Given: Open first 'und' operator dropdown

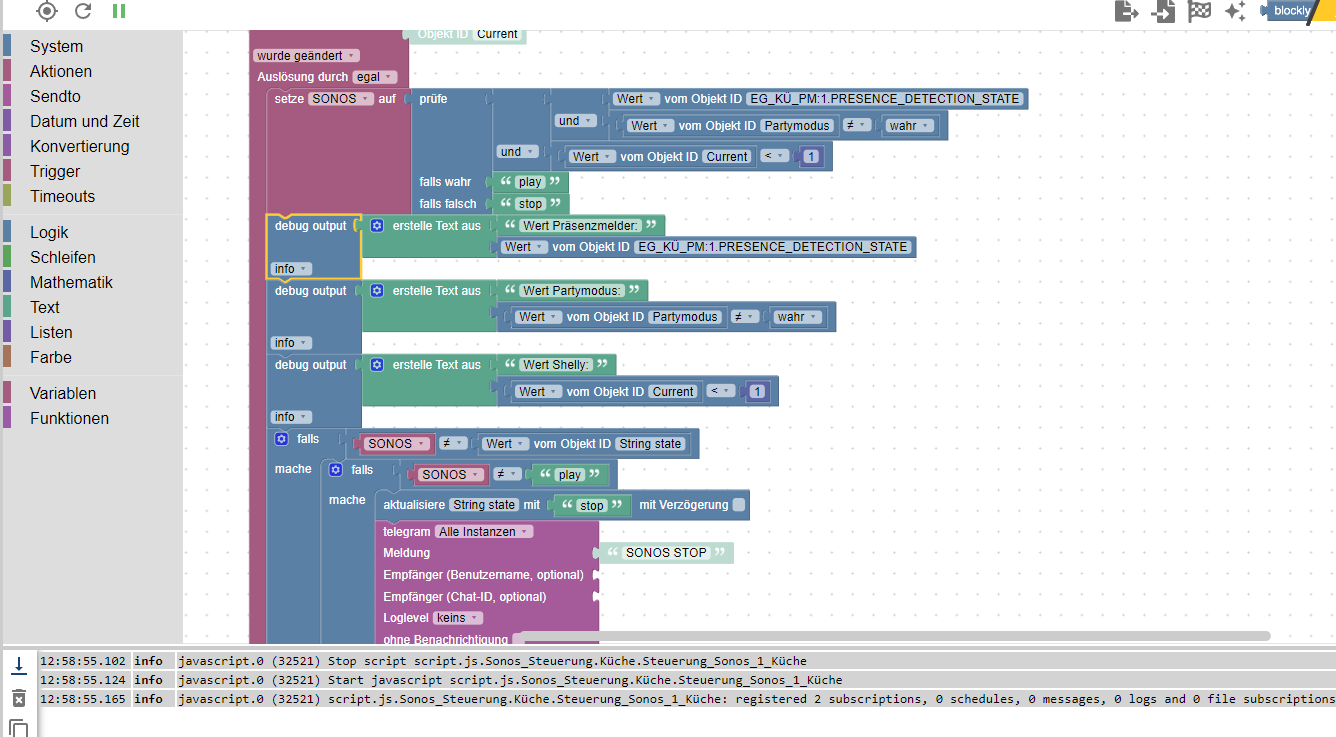Looking at the screenshot, I should click(576, 121).
